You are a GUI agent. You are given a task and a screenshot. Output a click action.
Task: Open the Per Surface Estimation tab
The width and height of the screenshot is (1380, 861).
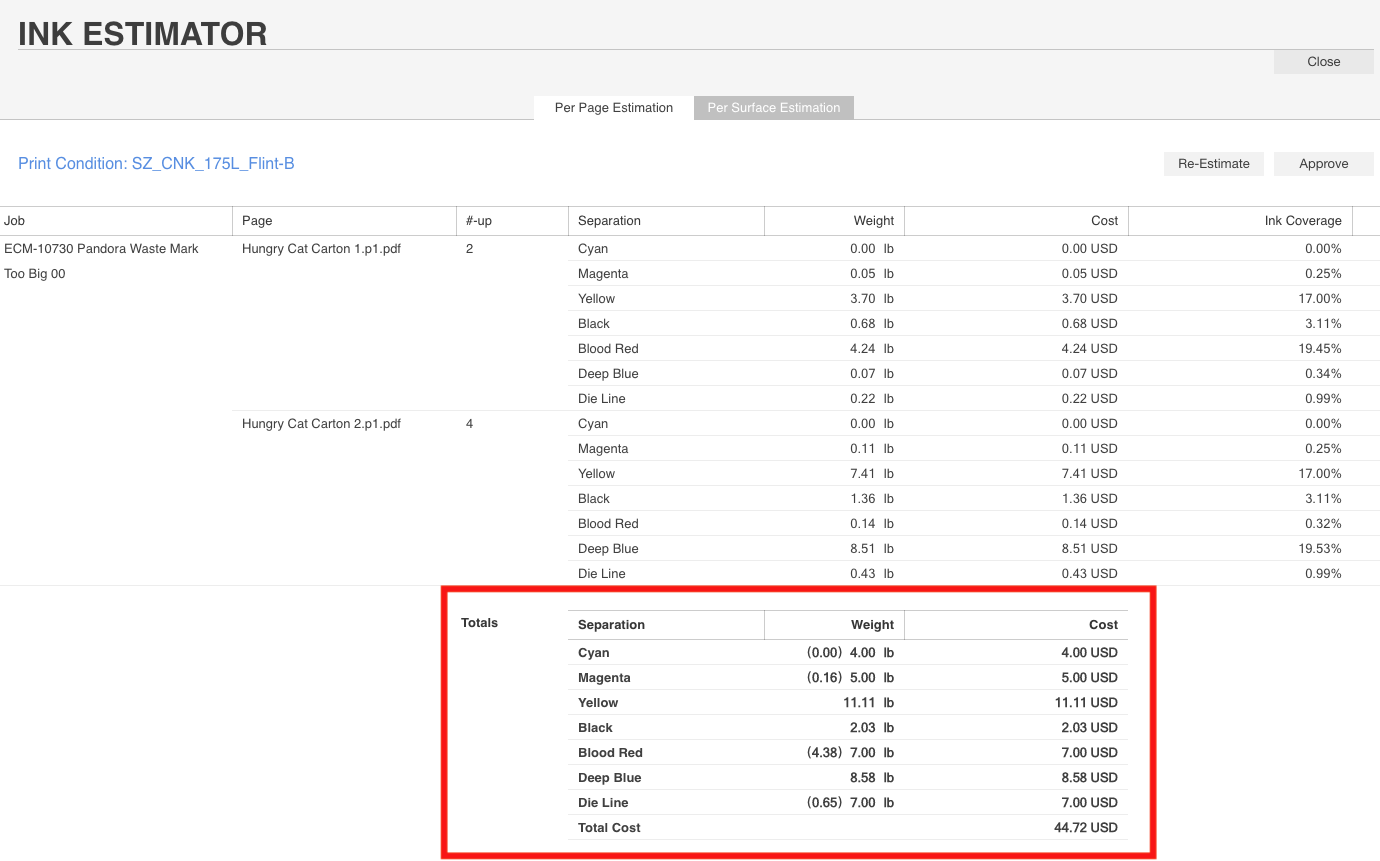coord(774,108)
